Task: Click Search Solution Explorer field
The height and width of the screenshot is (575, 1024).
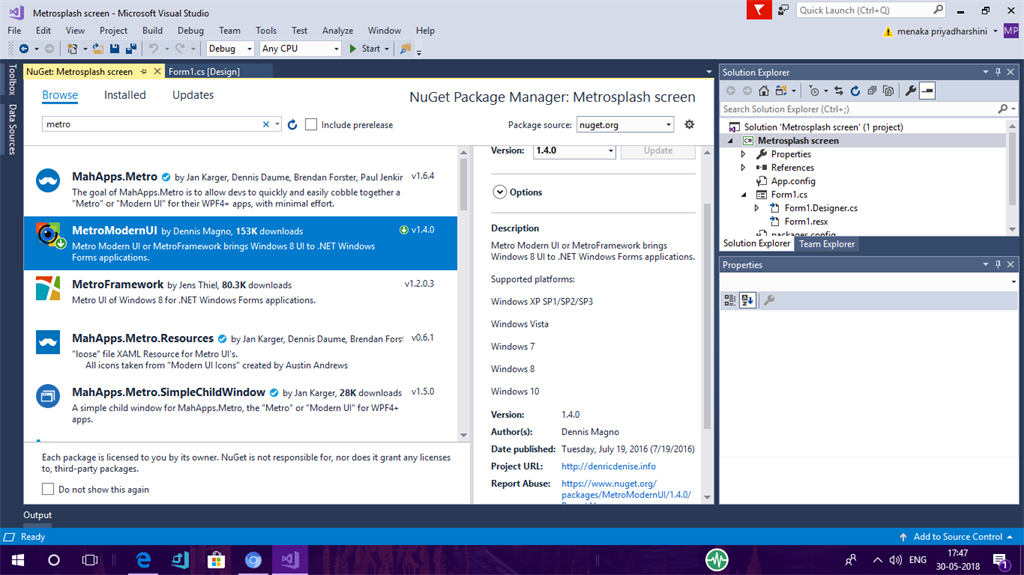Action: 860,109
